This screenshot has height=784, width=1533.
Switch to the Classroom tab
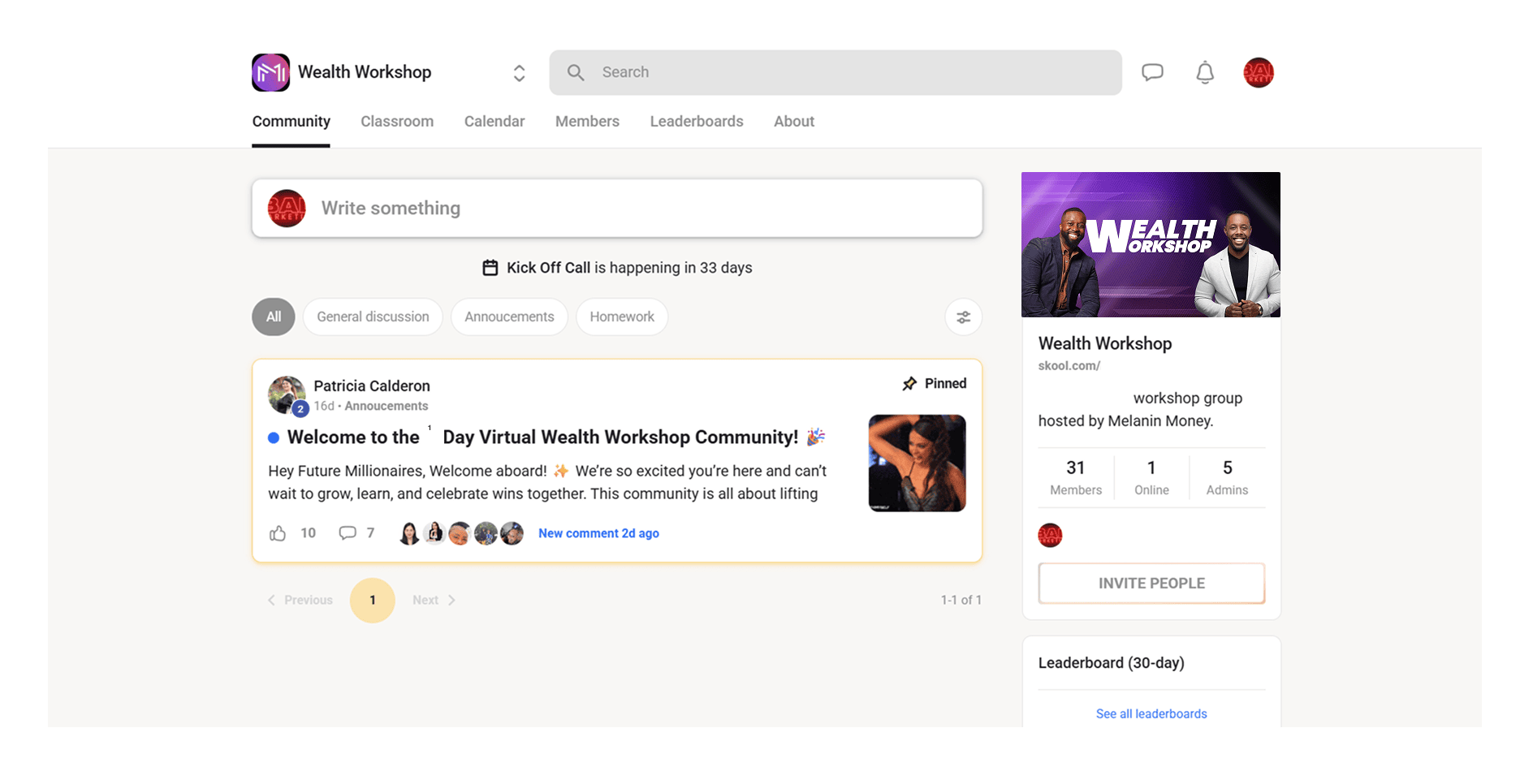click(x=397, y=122)
